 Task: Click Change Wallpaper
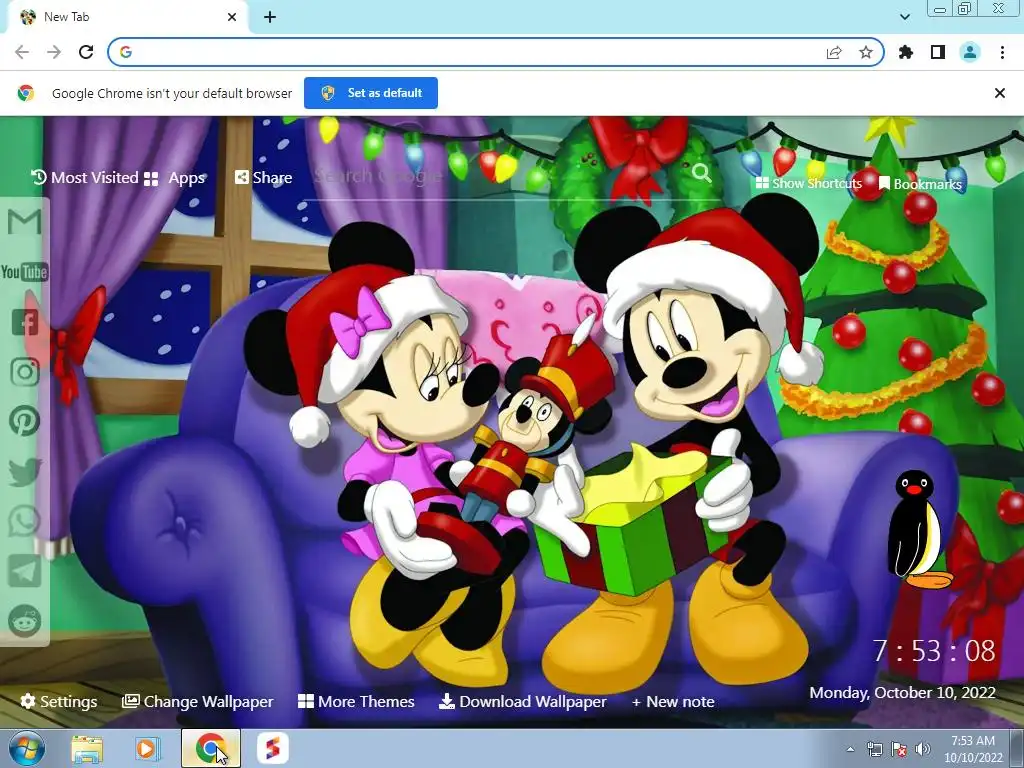pyautogui.click(x=198, y=701)
